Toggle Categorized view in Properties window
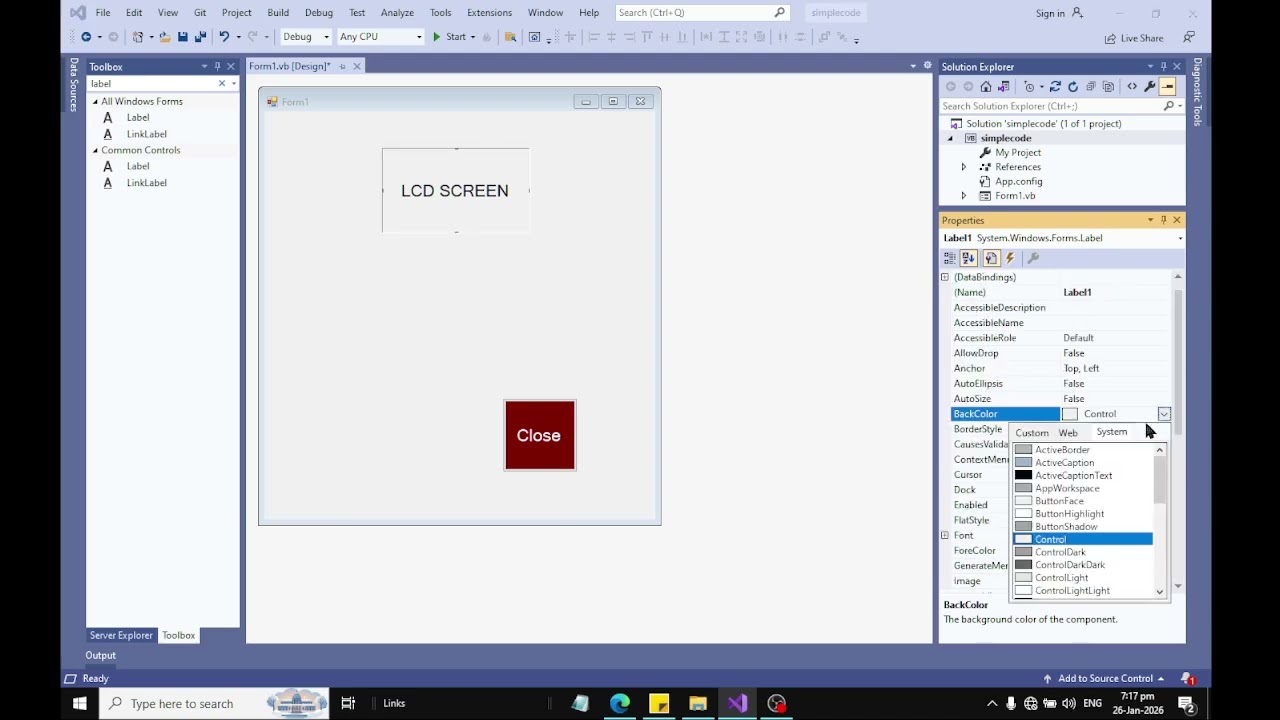 click(x=950, y=258)
